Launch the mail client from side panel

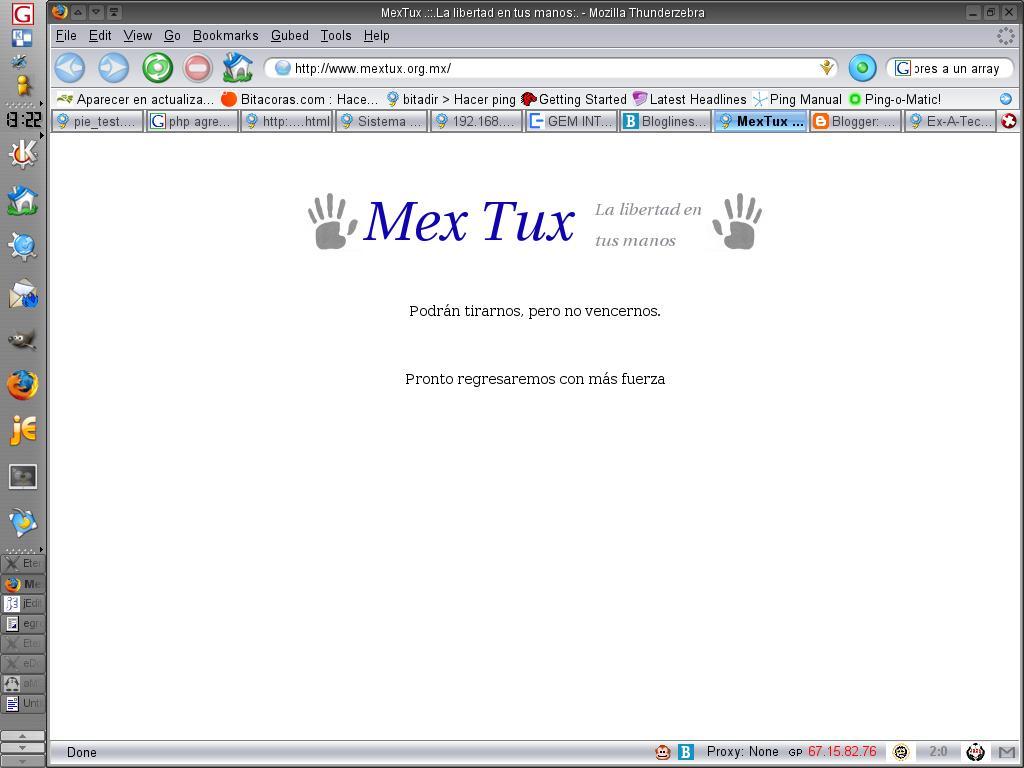pyautogui.click(x=23, y=293)
